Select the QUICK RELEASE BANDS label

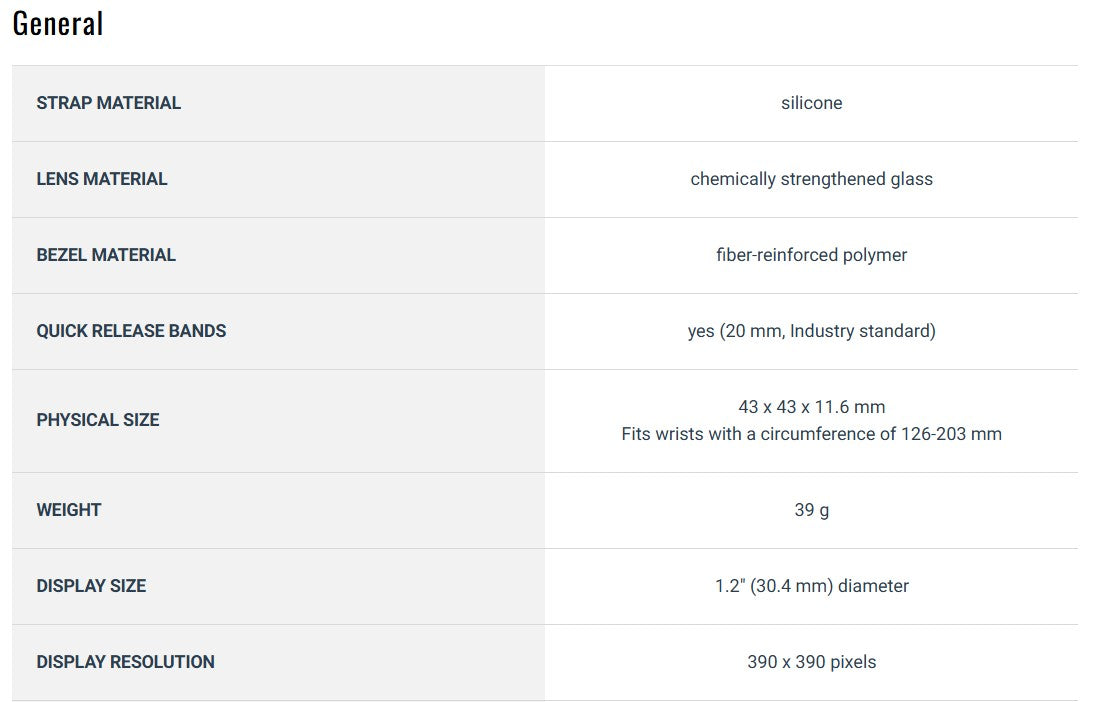click(131, 331)
